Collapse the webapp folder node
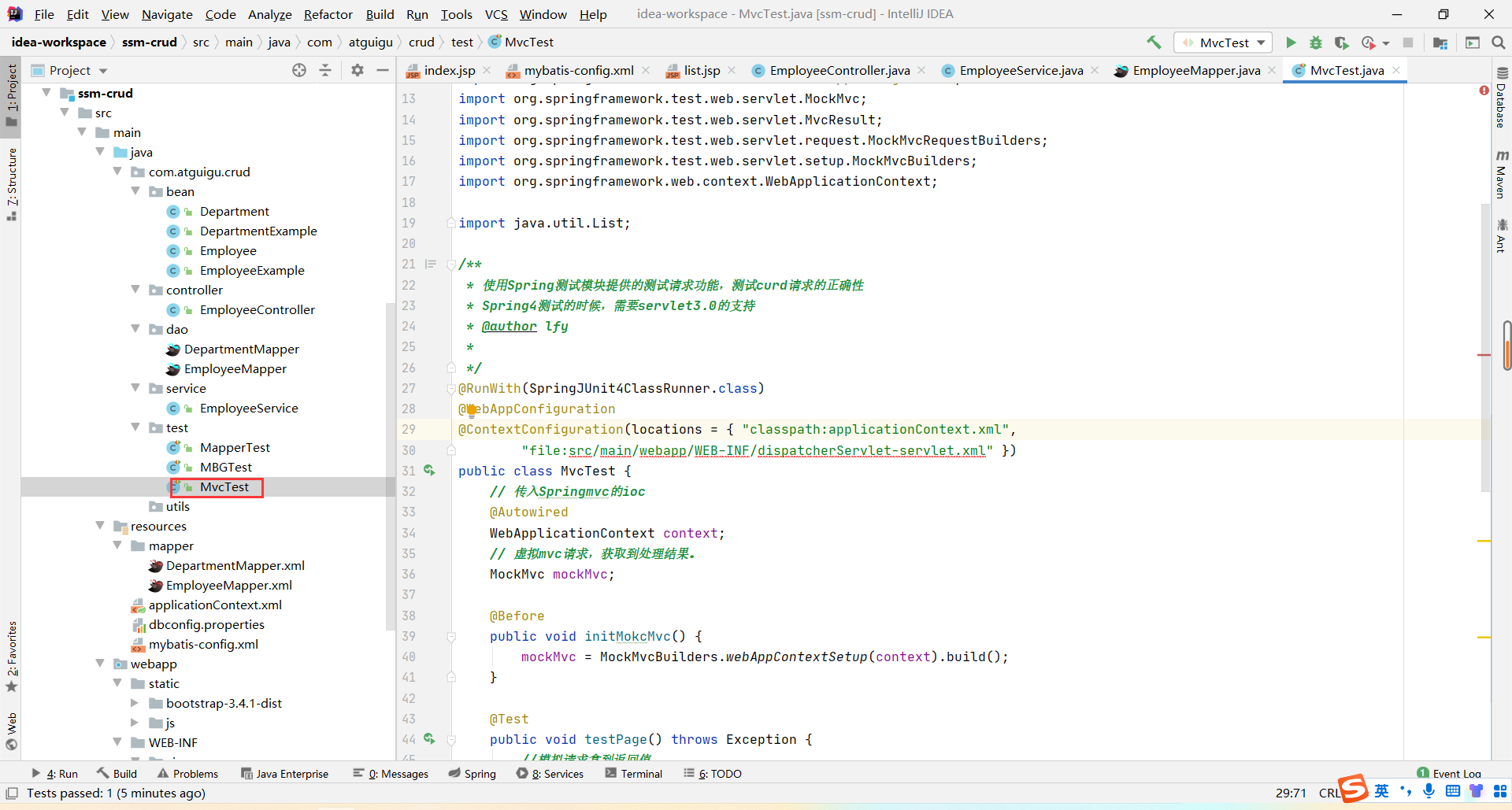This screenshot has height=810, width=1512. [100, 664]
